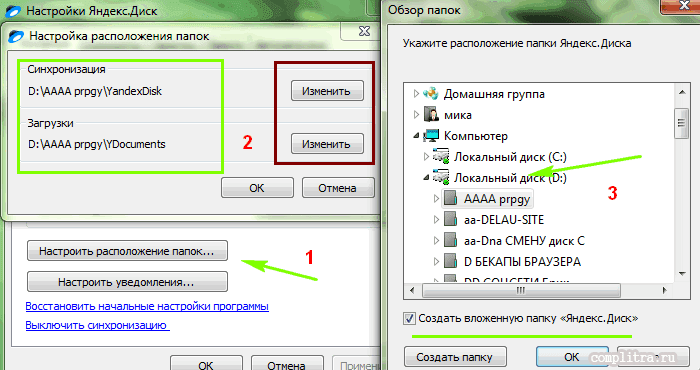Image resolution: width=700 pixels, height=370 pixels.
Task: Select the Локальный диск (C:) drive icon
Action: pos(441,157)
